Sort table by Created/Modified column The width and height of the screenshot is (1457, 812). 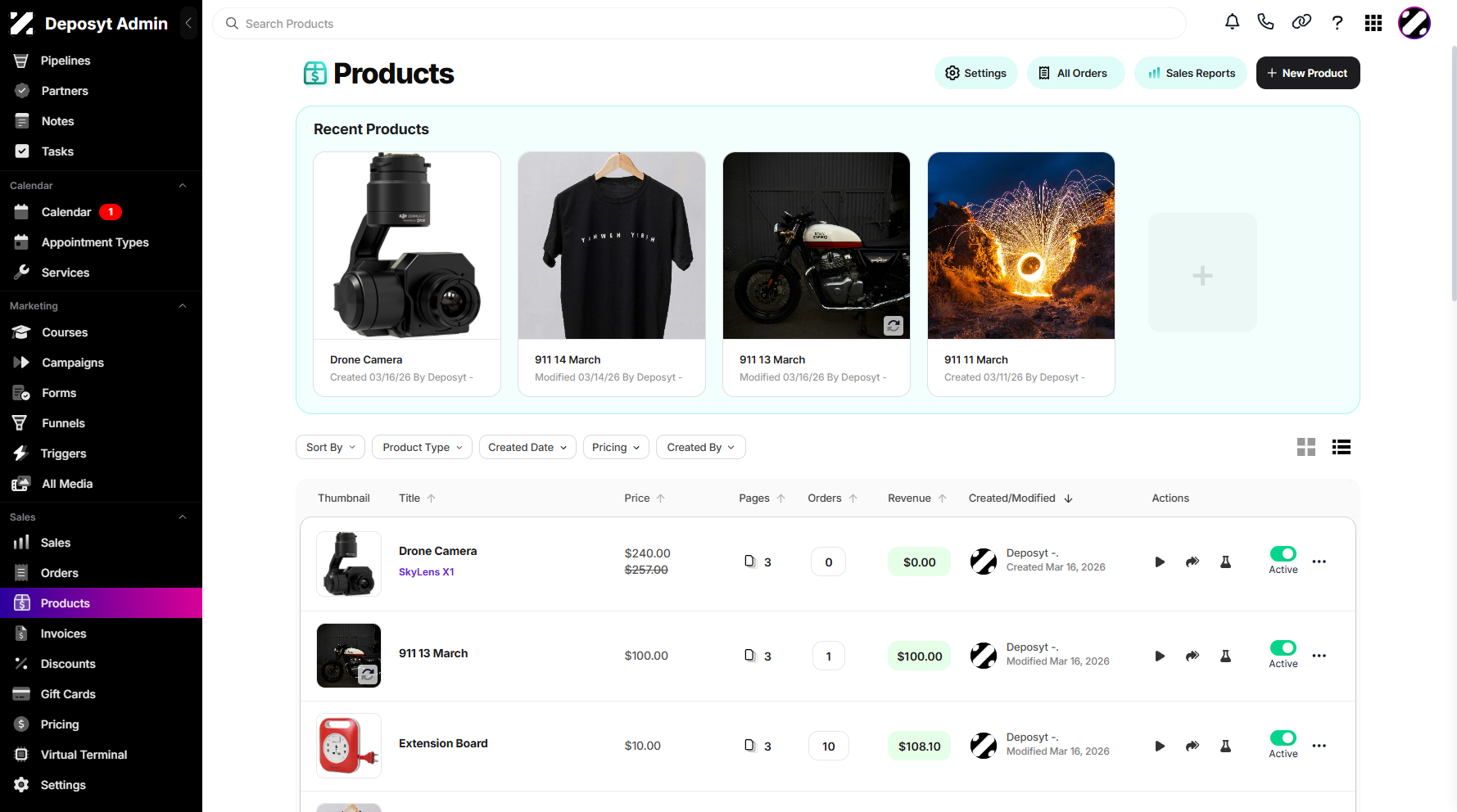(1020, 498)
